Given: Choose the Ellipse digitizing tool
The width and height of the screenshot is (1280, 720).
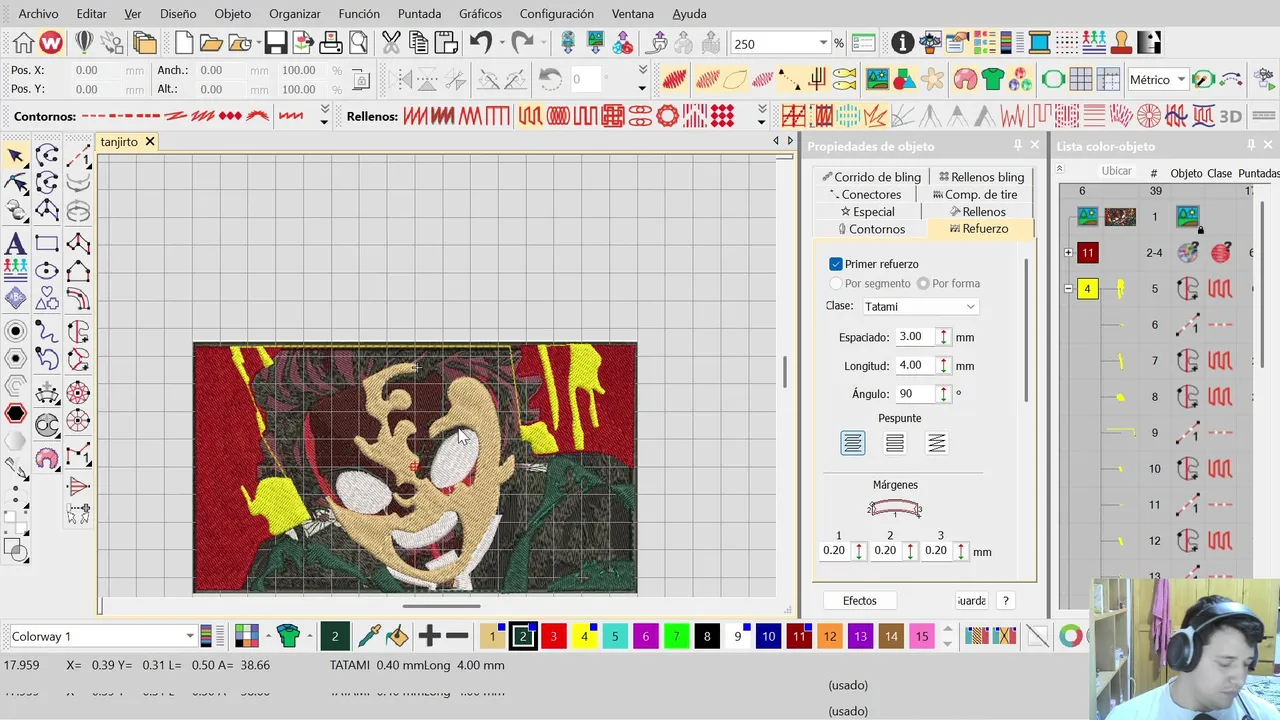Looking at the screenshot, I should pyautogui.click(x=47, y=271).
